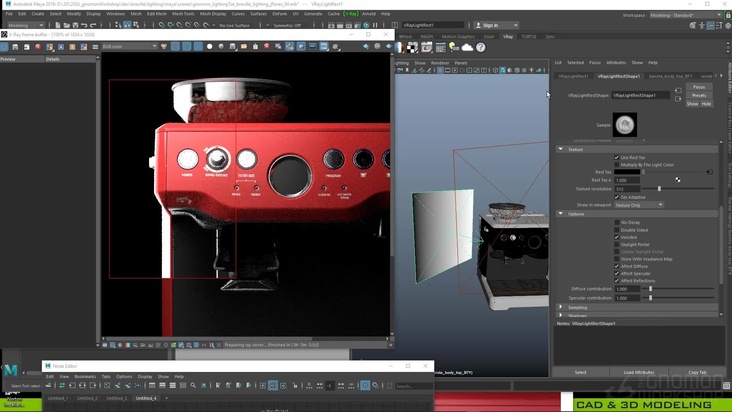Click the checkerboard icon in the VRay shelf

tap(412, 47)
